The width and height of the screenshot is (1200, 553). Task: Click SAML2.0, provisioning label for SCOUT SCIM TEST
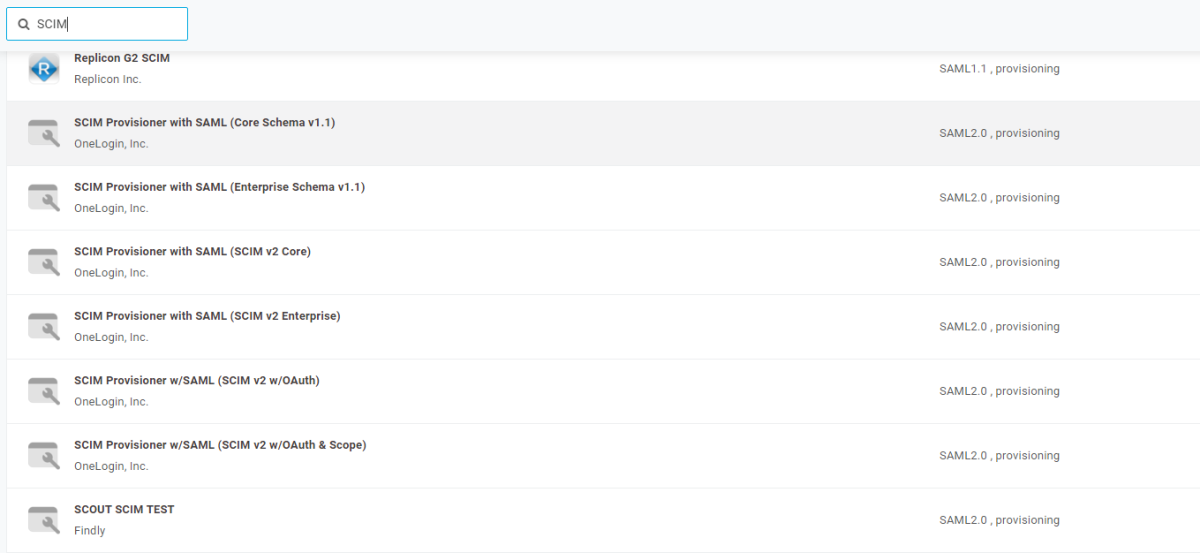click(x=999, y=520)
